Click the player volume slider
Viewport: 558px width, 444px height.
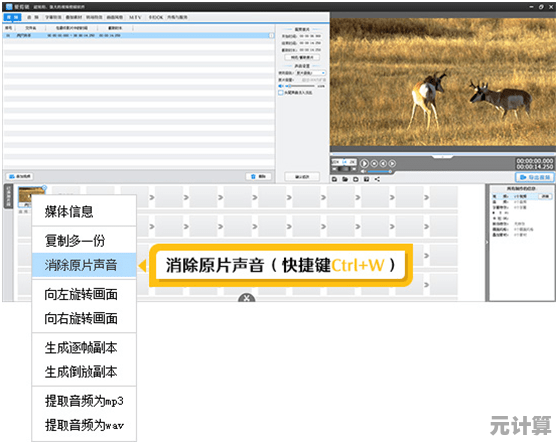(x=380, y=171)
